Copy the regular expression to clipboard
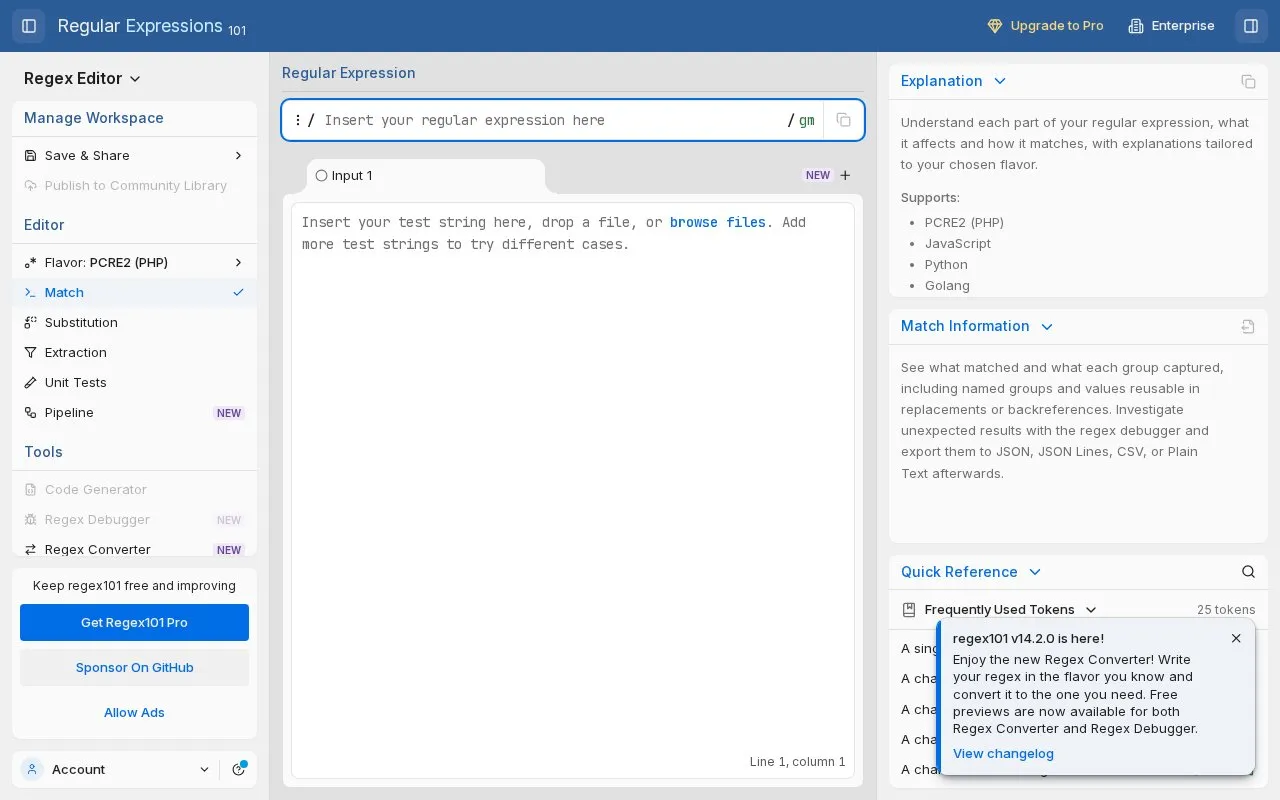The width and height of the screenshot is (1280, 800). tap(844, 120)
